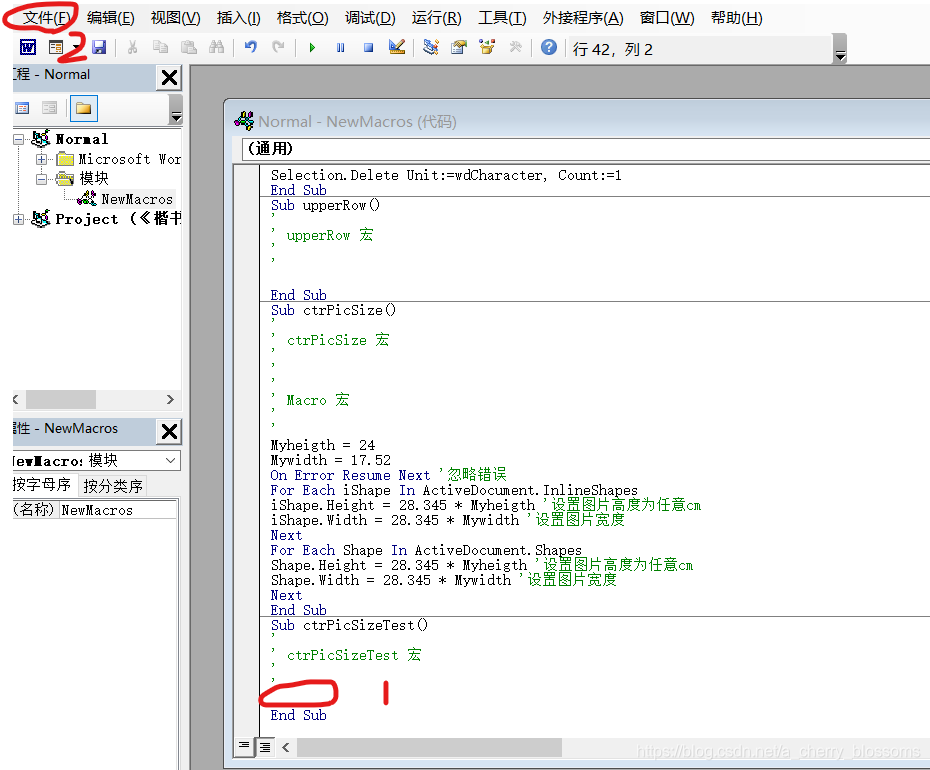Click code window horizontal scrollbar thumb
Image resolution: width=930 pixels, height=770 pixels.
(x=429, y=747)
